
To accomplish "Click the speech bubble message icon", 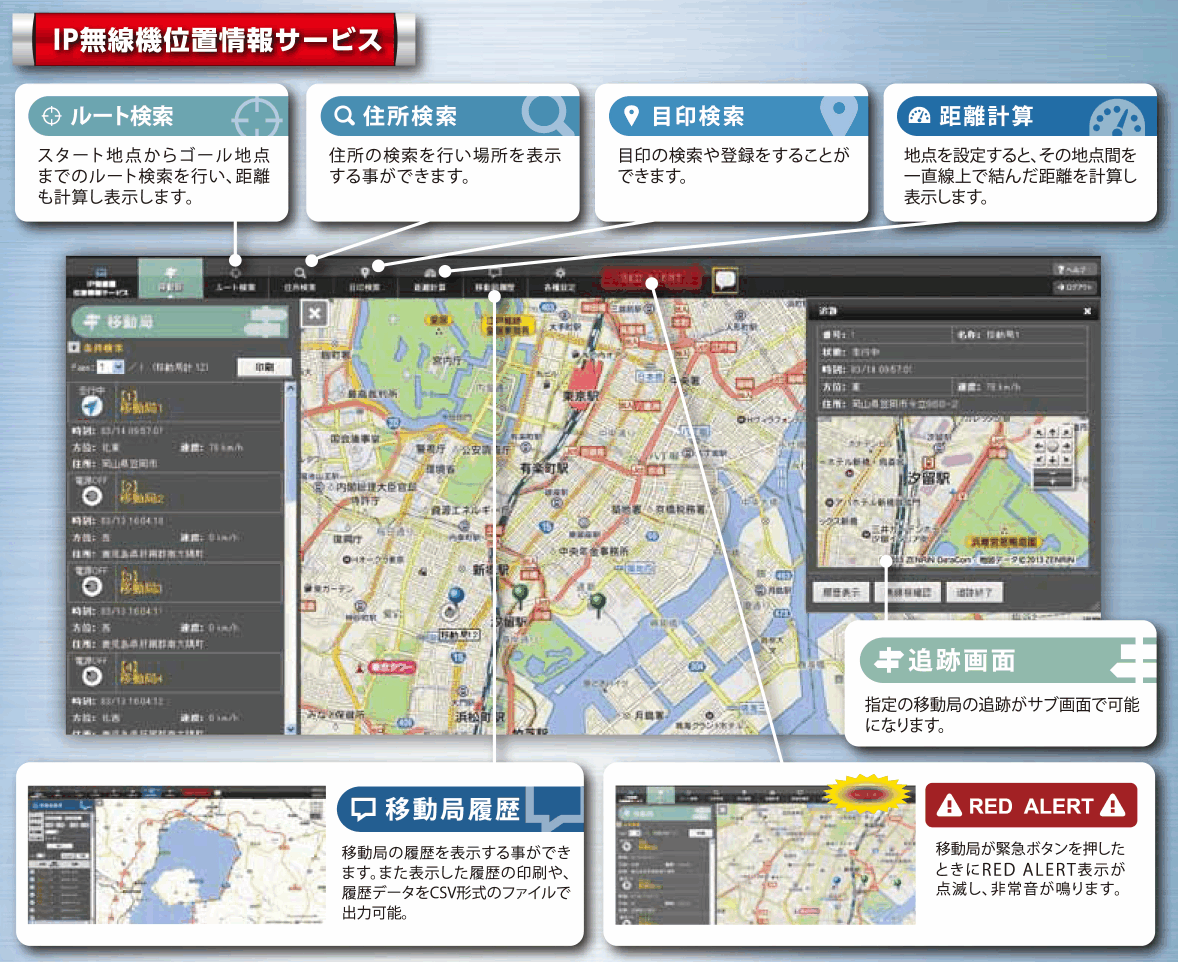I will click(725, 279).
